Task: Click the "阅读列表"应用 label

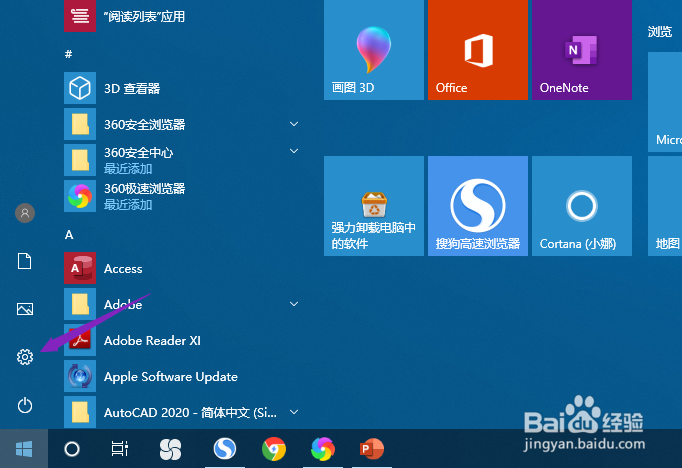Action: click(x=144, y=17)
